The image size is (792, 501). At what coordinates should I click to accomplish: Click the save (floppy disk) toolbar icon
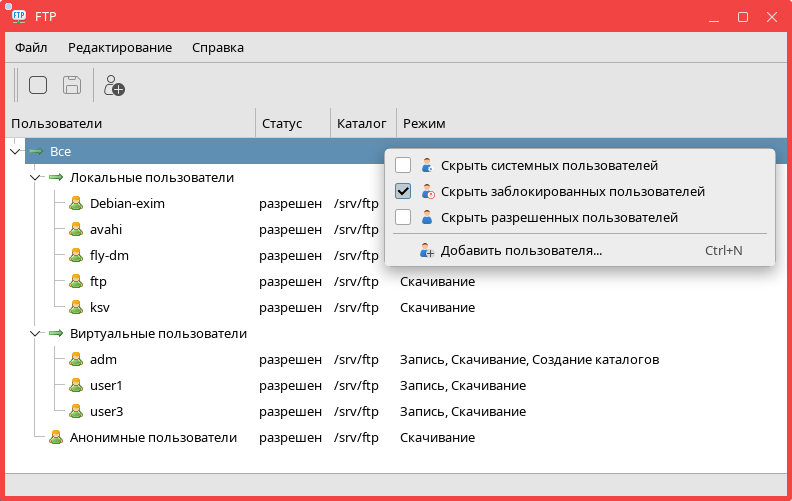click(x=72, y=85)
